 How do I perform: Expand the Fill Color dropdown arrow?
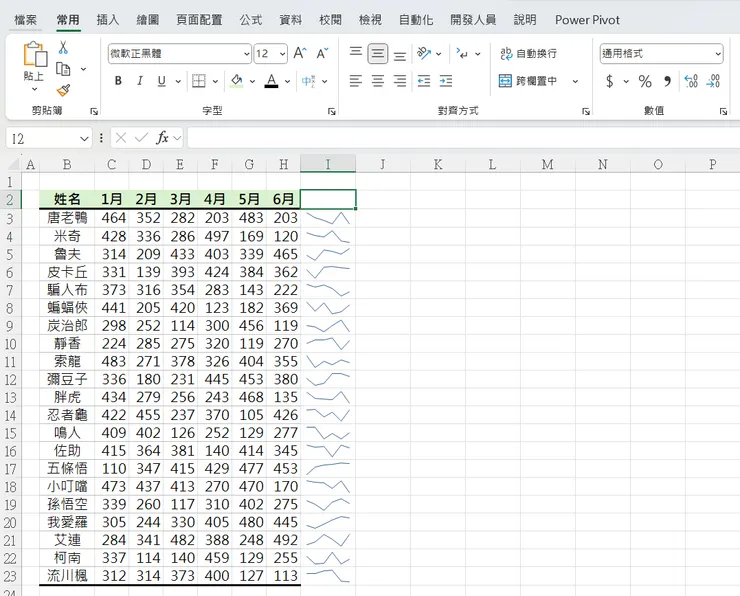point(252,81)
